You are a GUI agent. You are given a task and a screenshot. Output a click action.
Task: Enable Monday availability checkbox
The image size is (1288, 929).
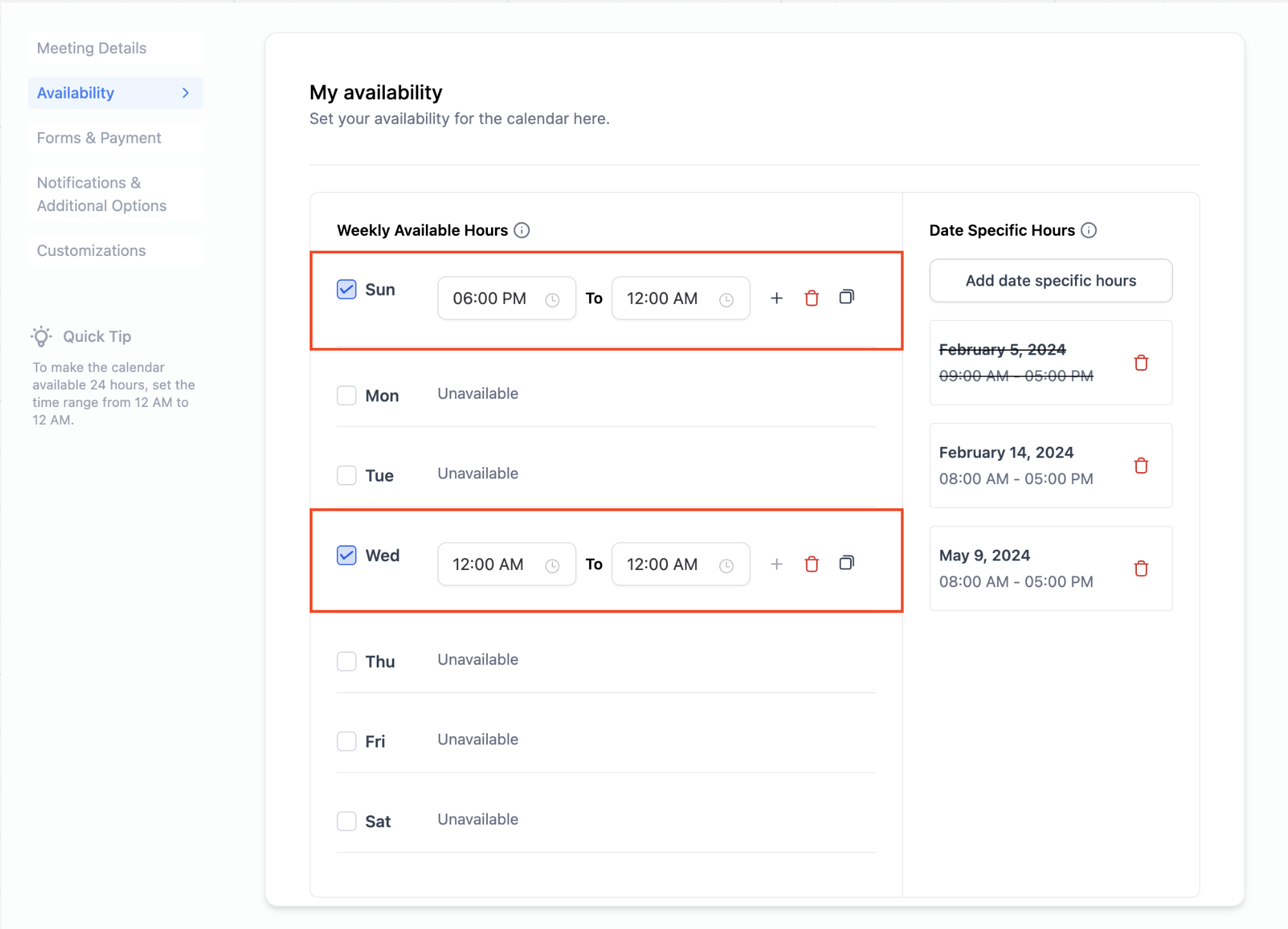pos(346,396)
